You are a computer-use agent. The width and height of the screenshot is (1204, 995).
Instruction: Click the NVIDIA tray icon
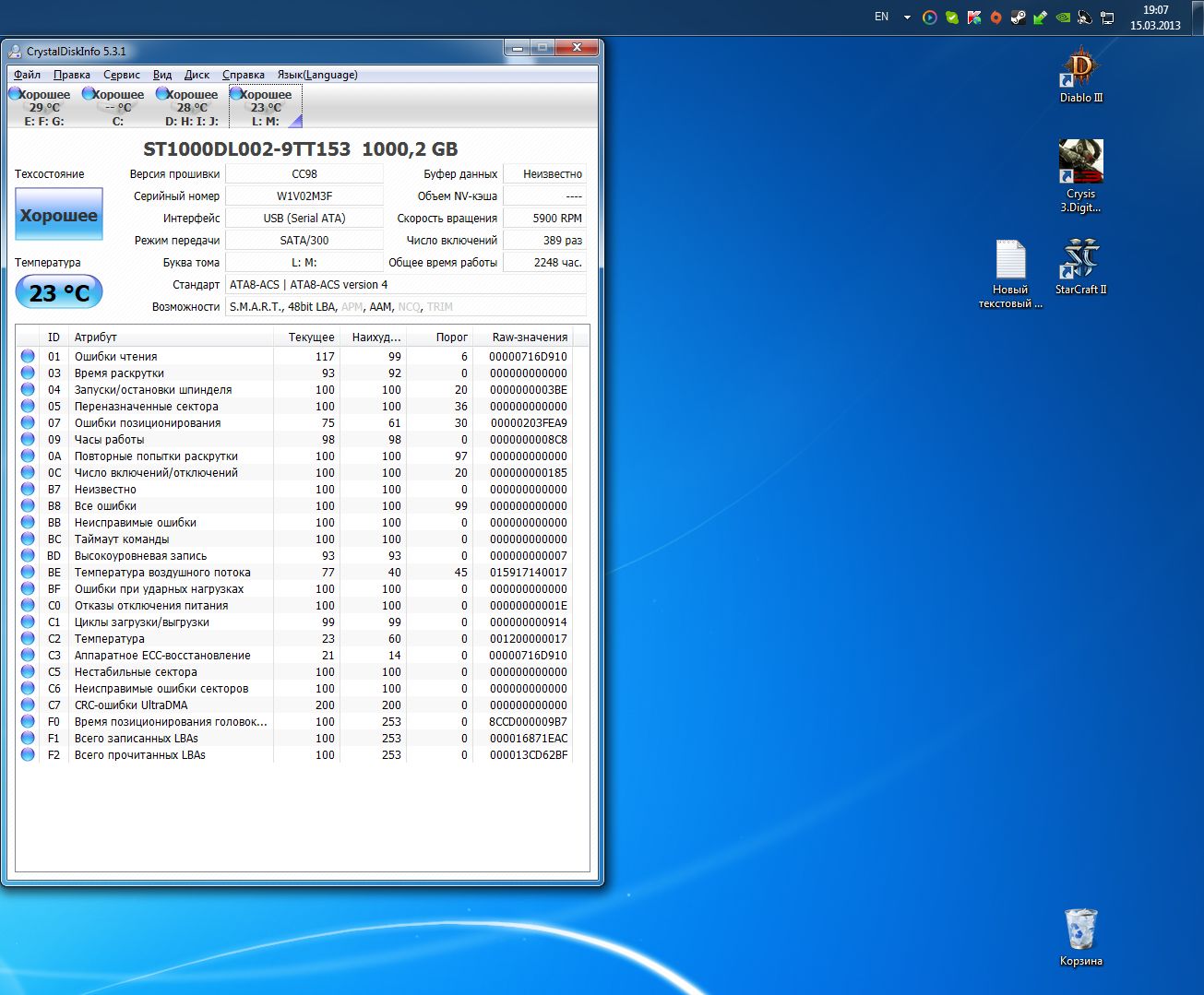[x=1063, y=17]
